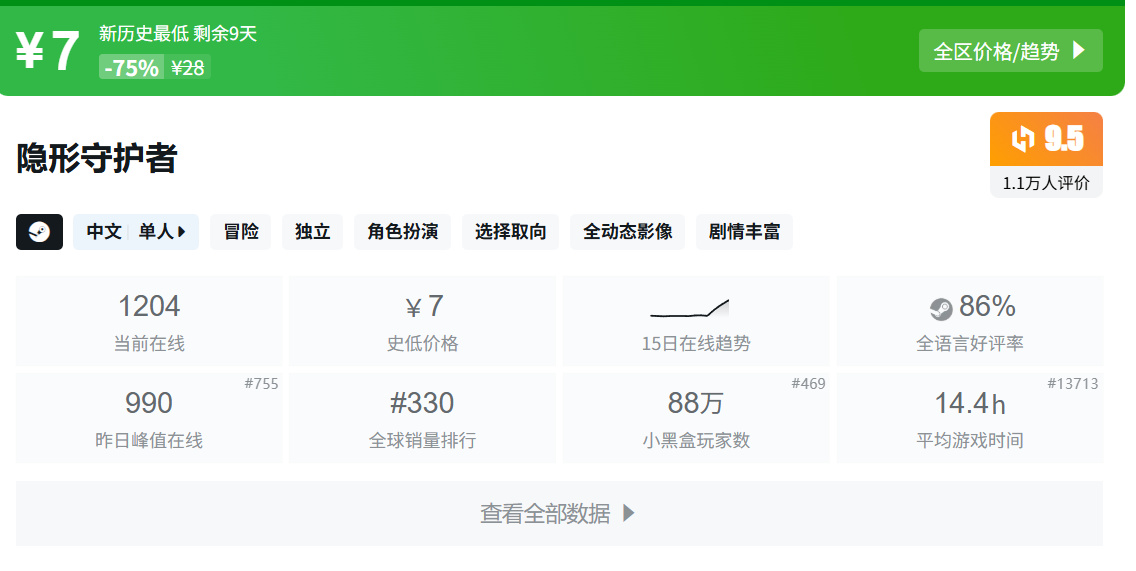Click the 990 昨日峰值在线 card
This screenshot has height=571, width=1136.
(149, 418)
